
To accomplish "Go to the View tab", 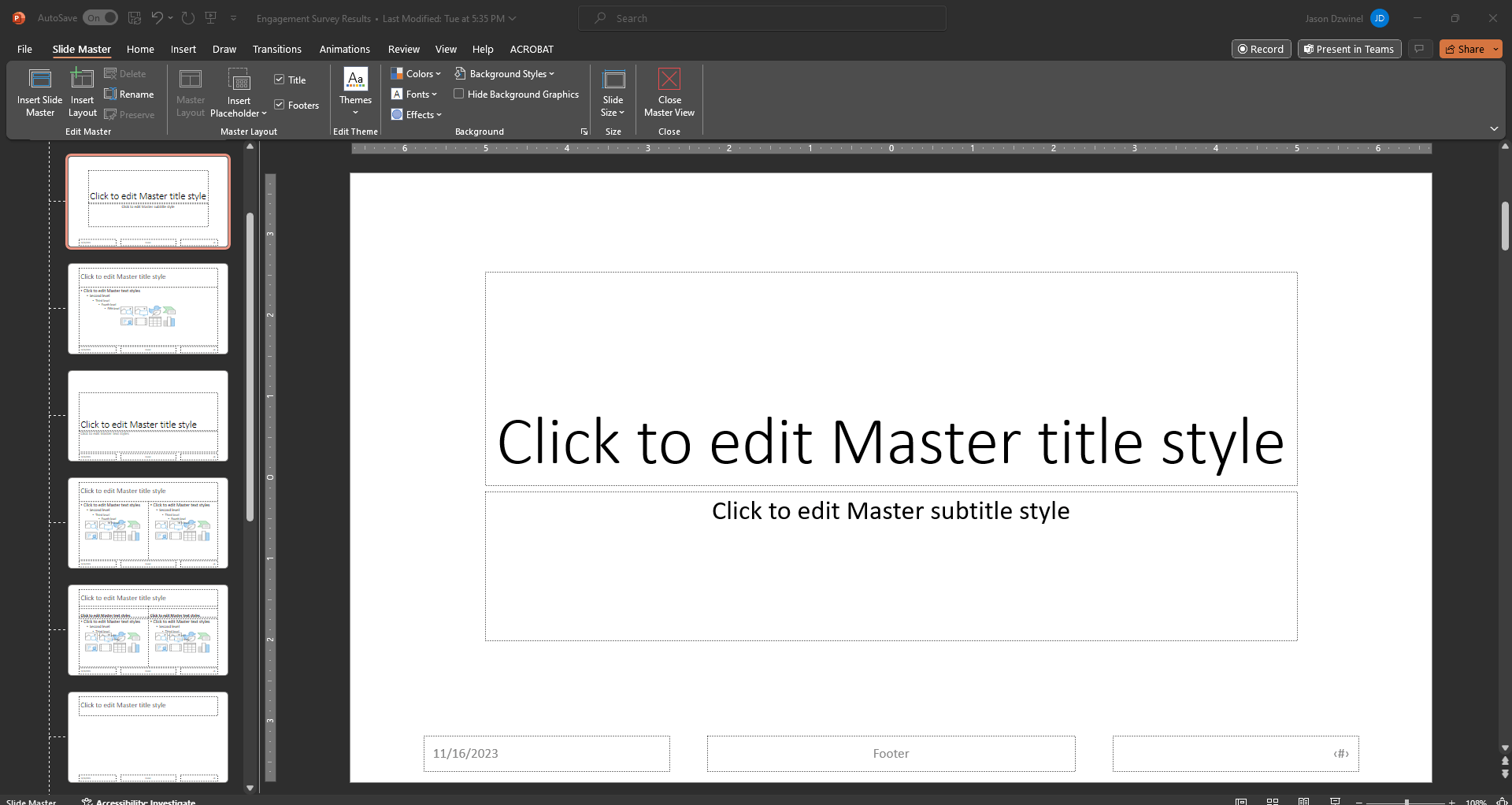I will (446, 49).
